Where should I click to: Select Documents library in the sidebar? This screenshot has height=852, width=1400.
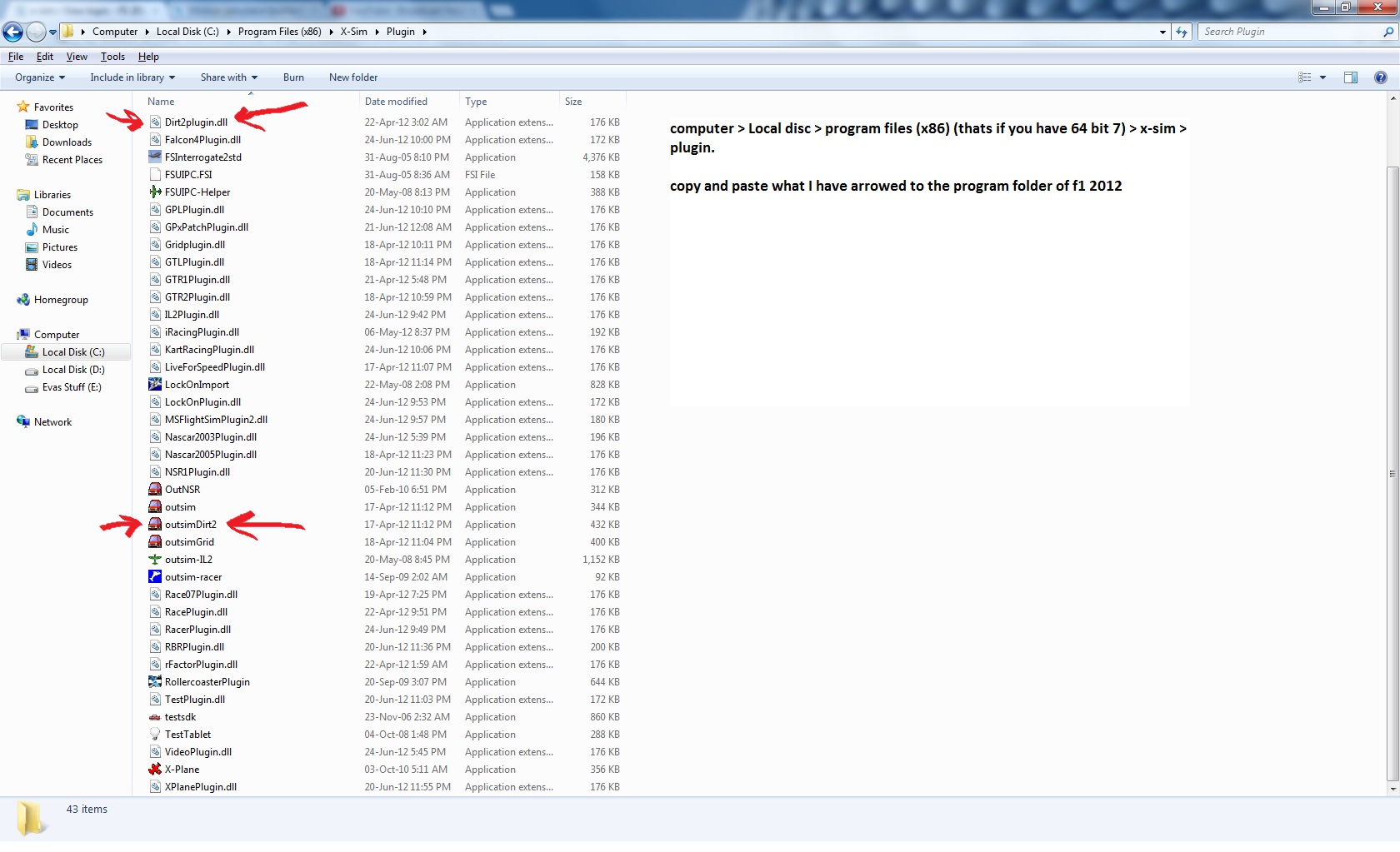coord(67,212)
